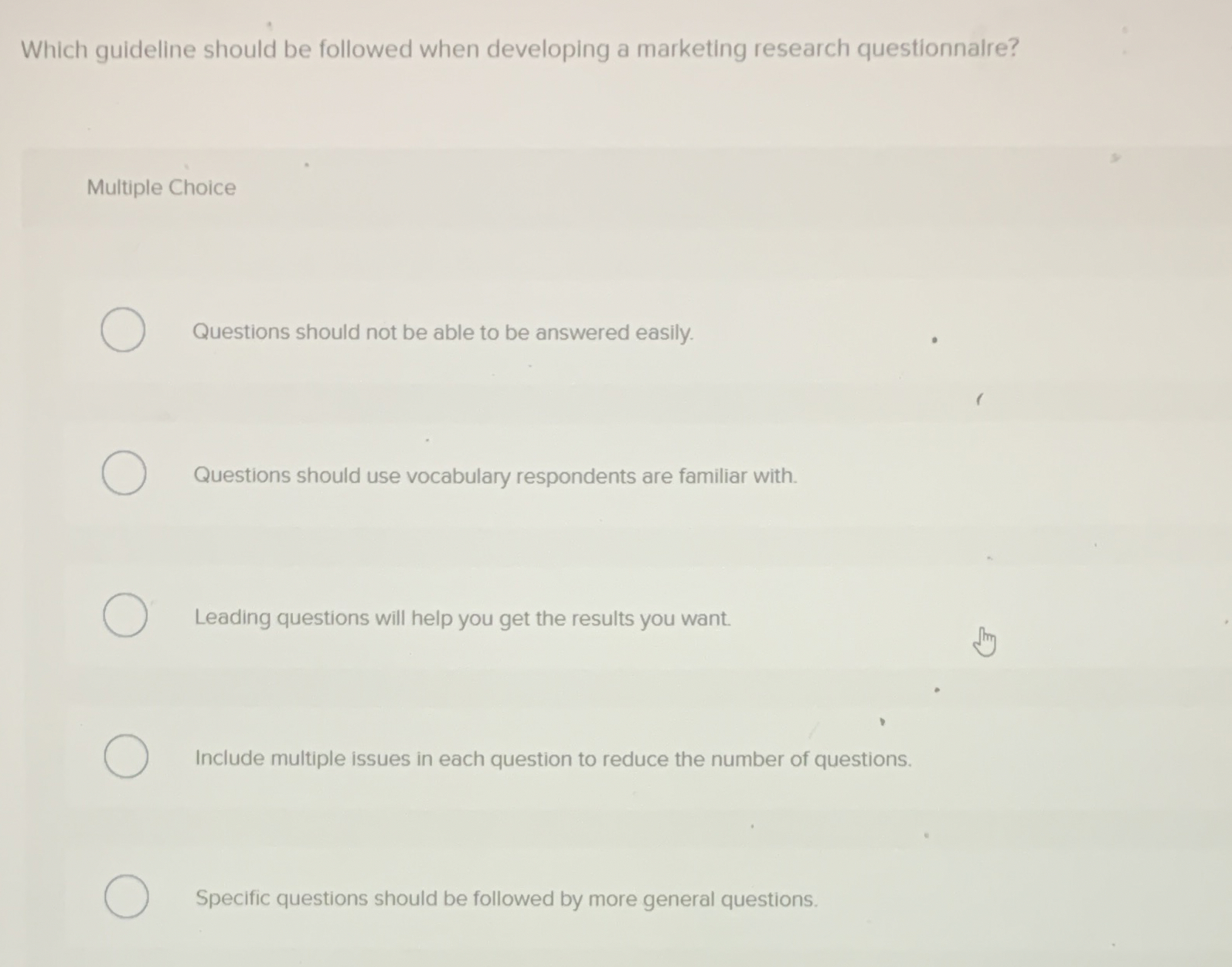Click the answer text about familiar vocabulary
The height and width of the screenshot is (967, 1232).
pyautogui.click(x=495, y=475)
